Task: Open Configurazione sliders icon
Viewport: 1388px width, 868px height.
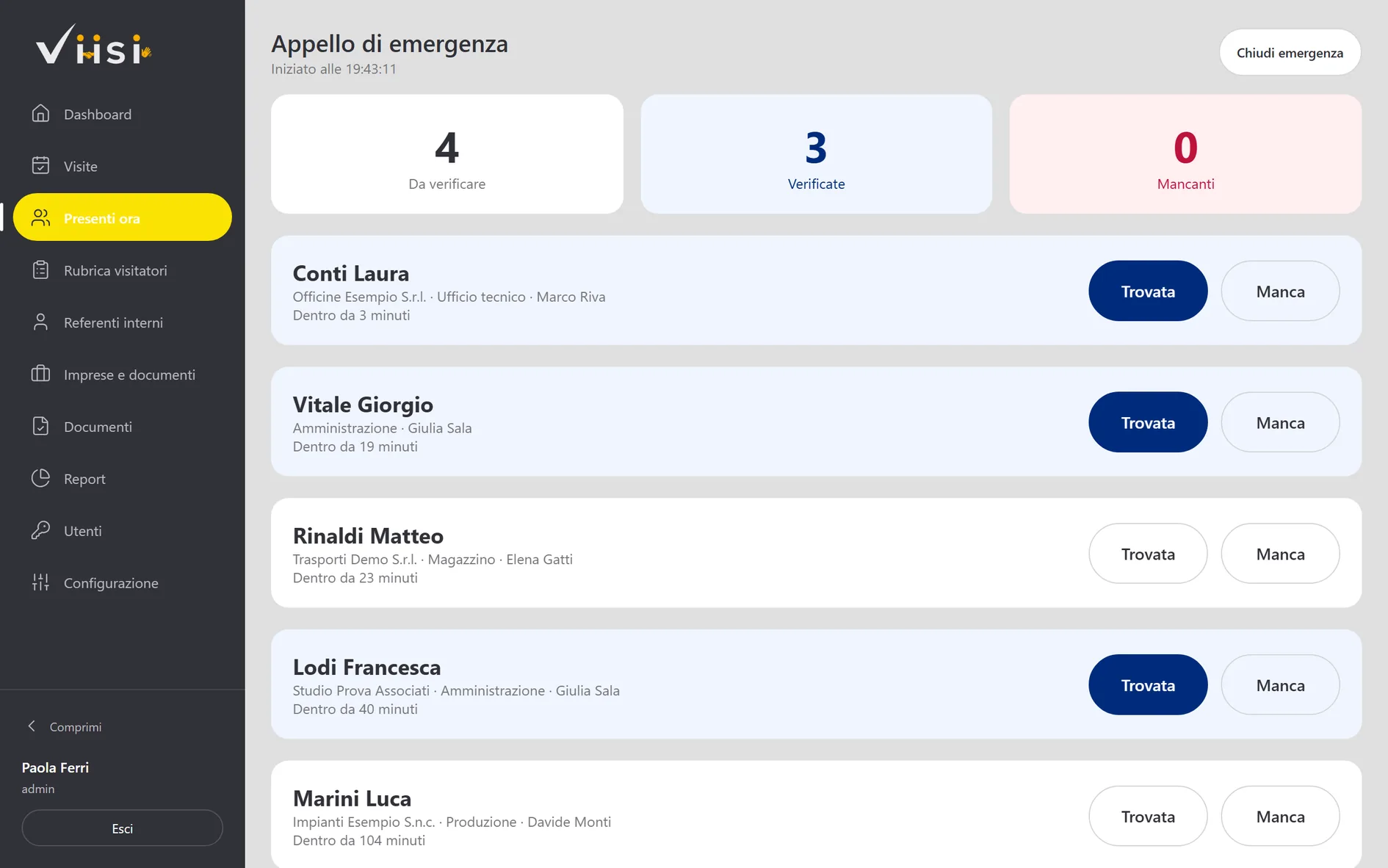Action: [x=41, y=583]
